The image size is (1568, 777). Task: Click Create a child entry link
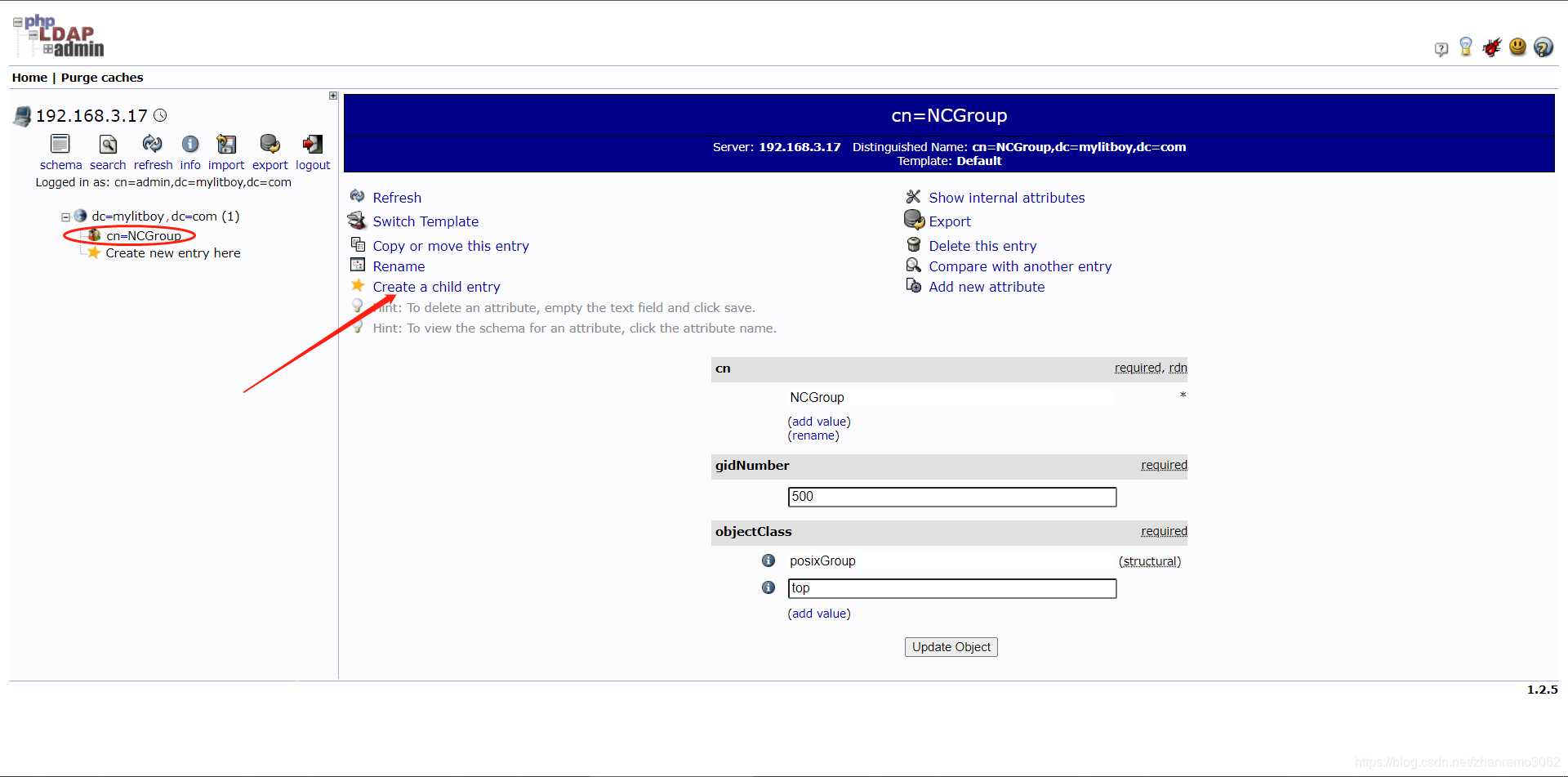coord(436,287)
